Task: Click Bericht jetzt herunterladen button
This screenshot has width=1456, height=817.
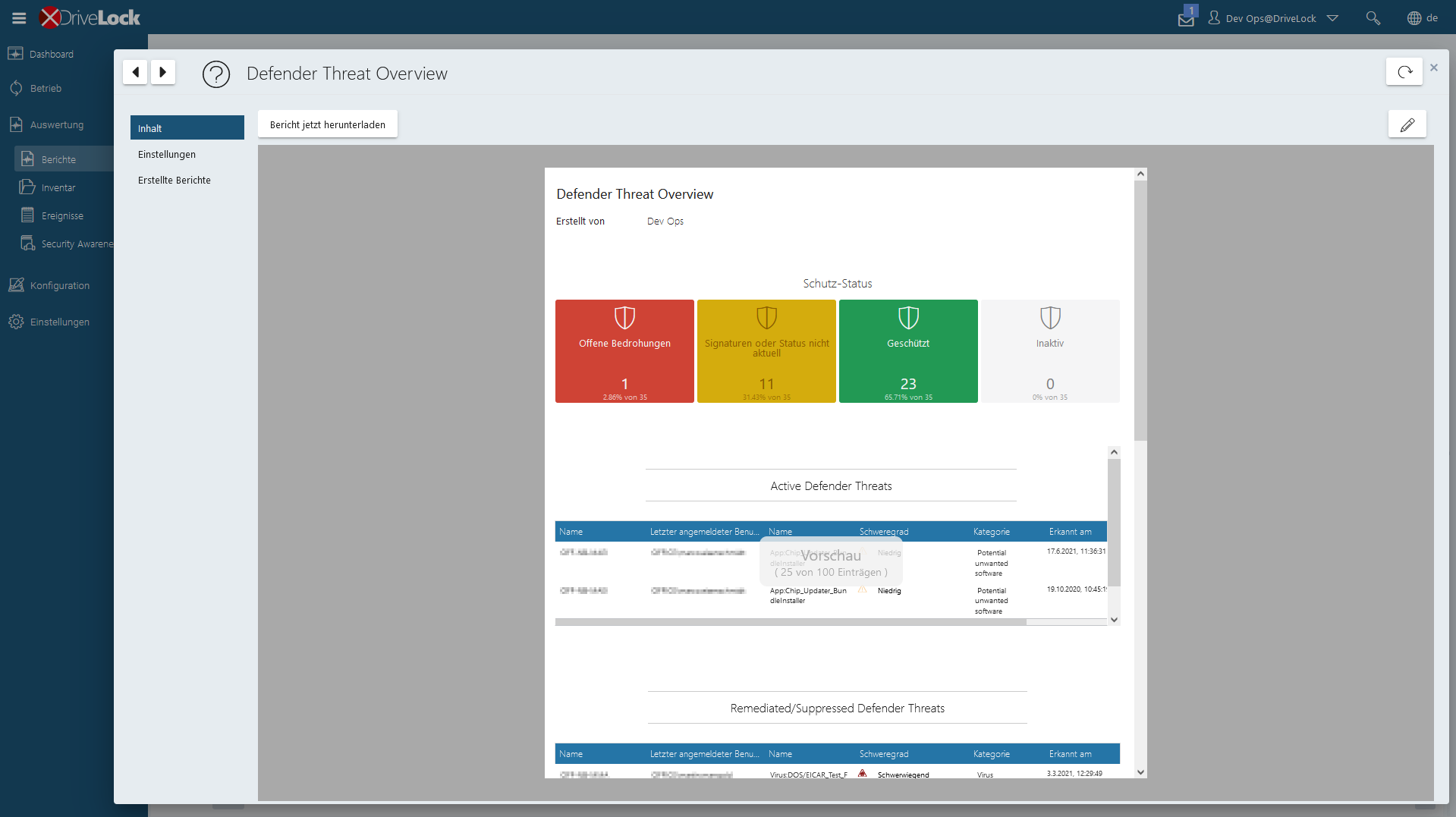Action: [328, 124]
